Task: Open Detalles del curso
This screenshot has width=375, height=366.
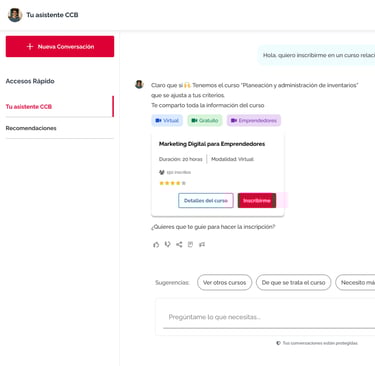Action: [x=206, y=201]
